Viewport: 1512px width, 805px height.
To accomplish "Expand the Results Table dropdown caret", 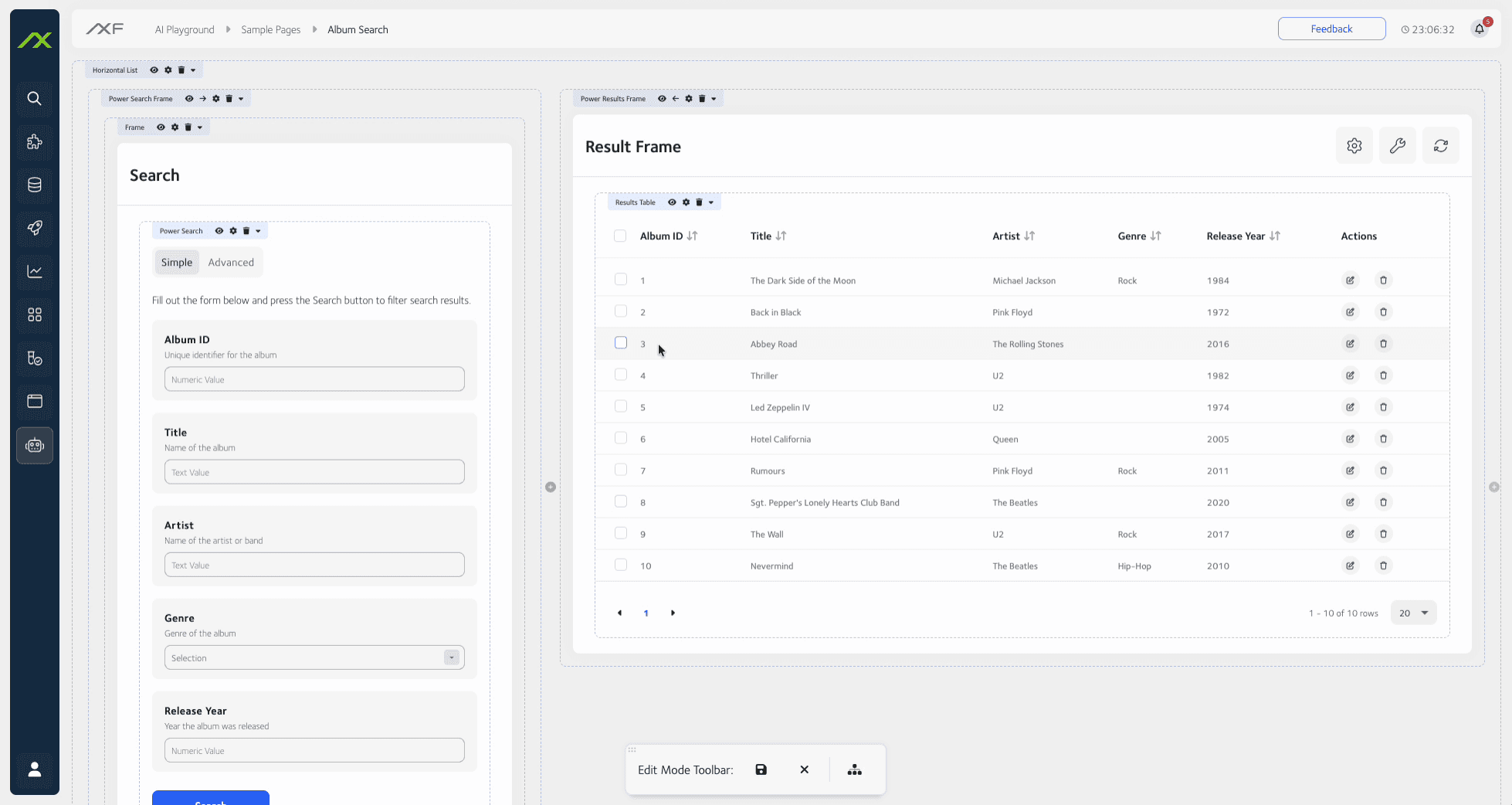I will [711, 202].
